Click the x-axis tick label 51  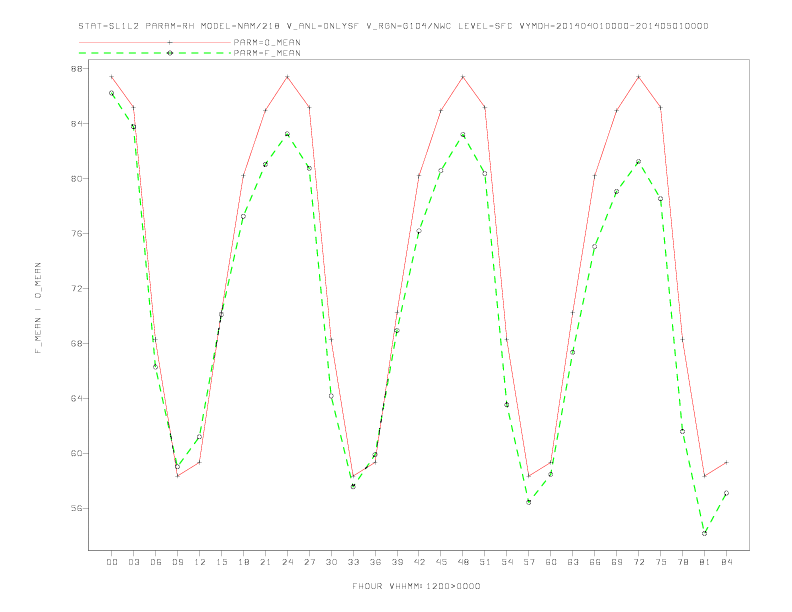click(x=485, y=562)
